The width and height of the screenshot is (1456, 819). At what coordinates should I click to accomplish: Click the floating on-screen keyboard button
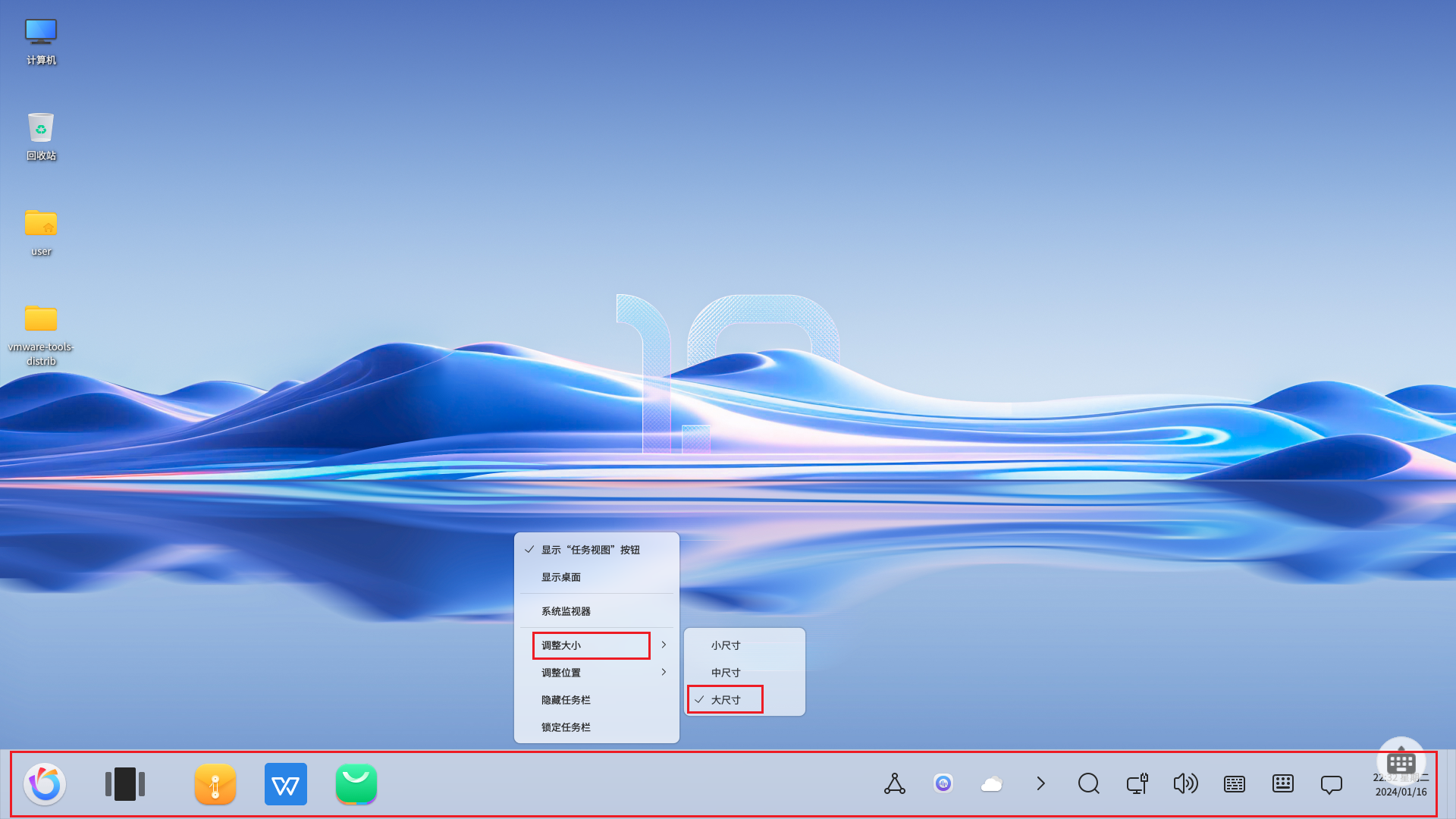1401,762
